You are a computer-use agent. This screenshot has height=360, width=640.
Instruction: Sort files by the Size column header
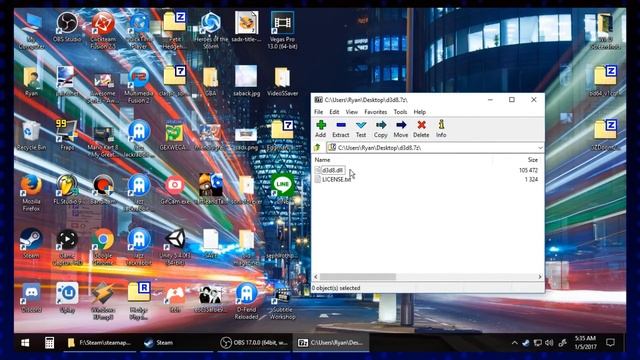[x=532, y=160]
